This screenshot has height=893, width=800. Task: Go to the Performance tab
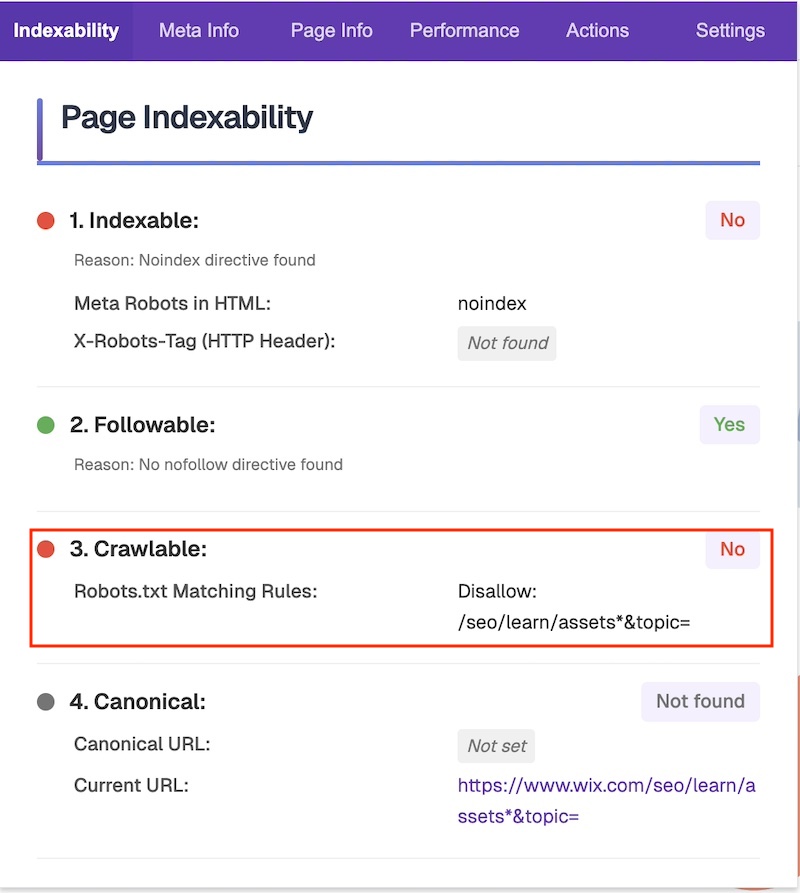tap(464, 30)
